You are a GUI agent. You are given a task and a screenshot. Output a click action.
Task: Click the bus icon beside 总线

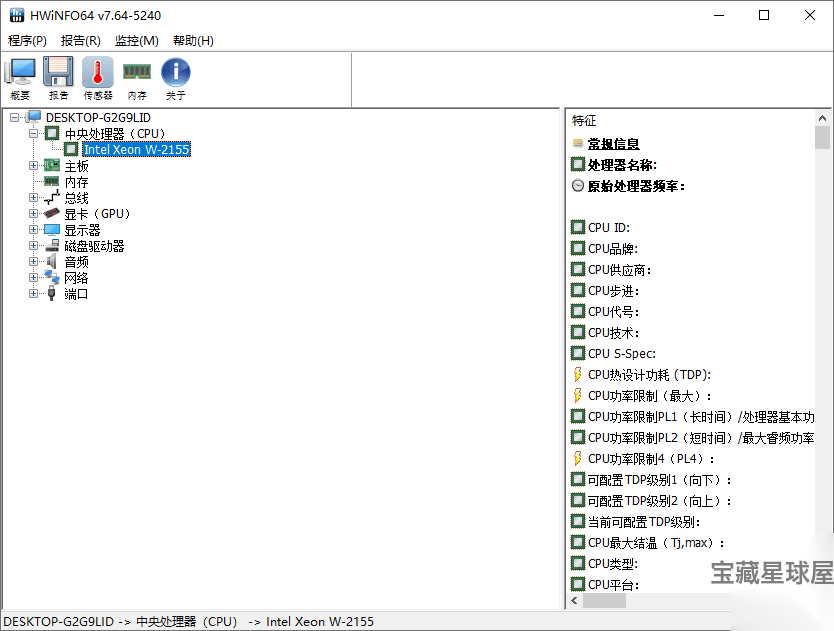pyautogui.click(x=52, y=197)
